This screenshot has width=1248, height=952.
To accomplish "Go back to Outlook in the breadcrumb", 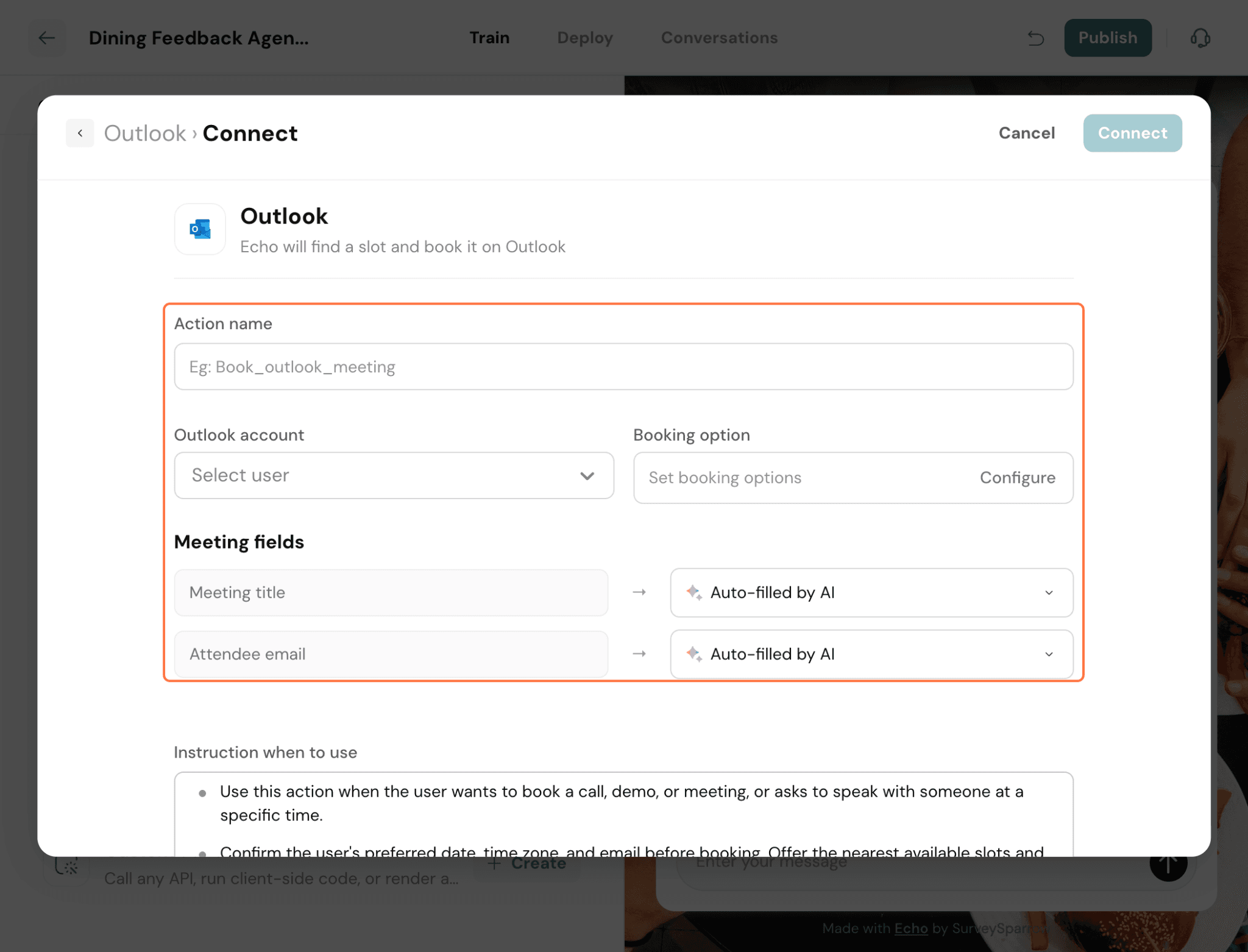I will tap(145, 133).
